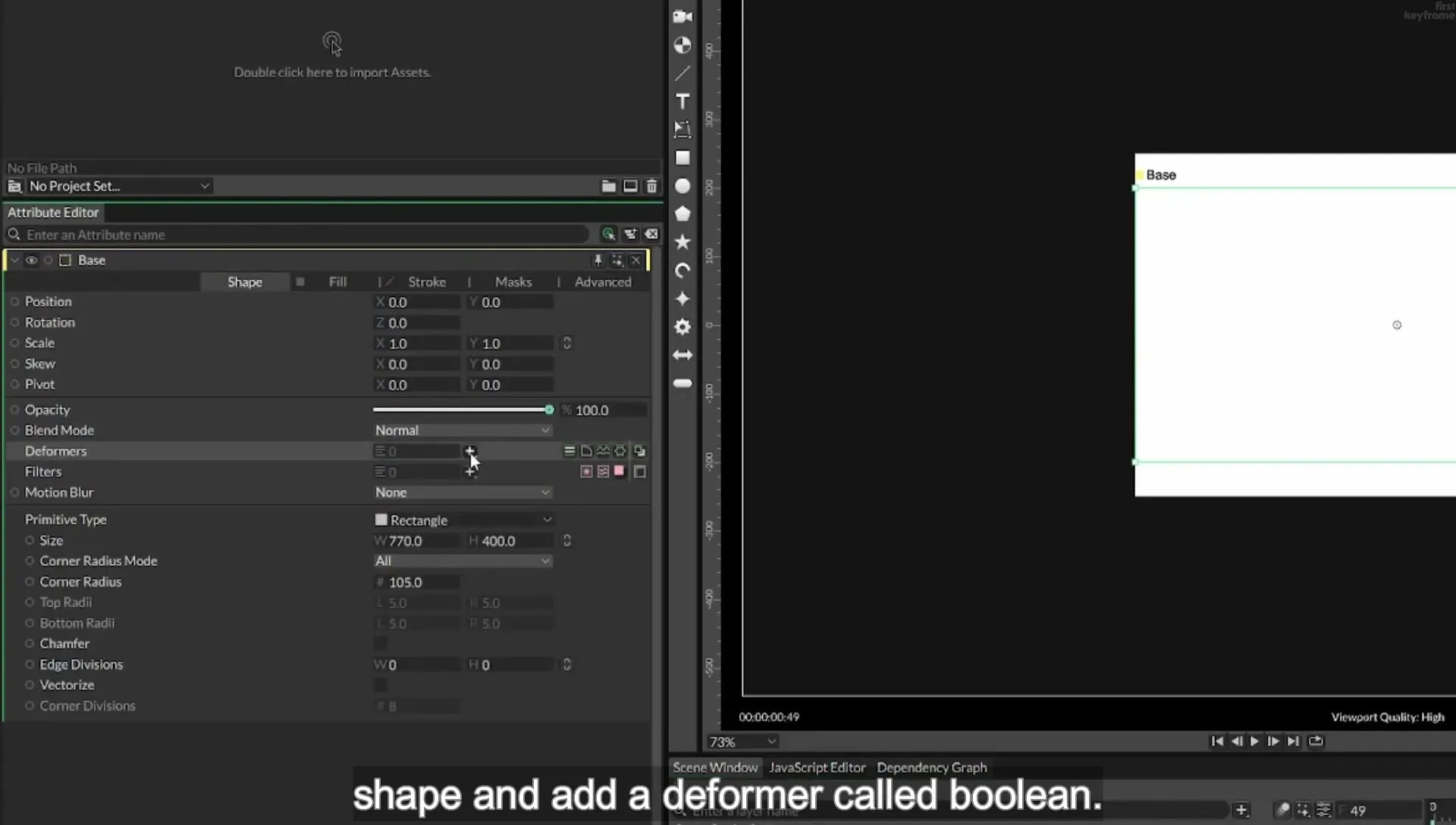Add a deformer with plus button
This screenshot has width=1456, height=825.
coord(469,451)
